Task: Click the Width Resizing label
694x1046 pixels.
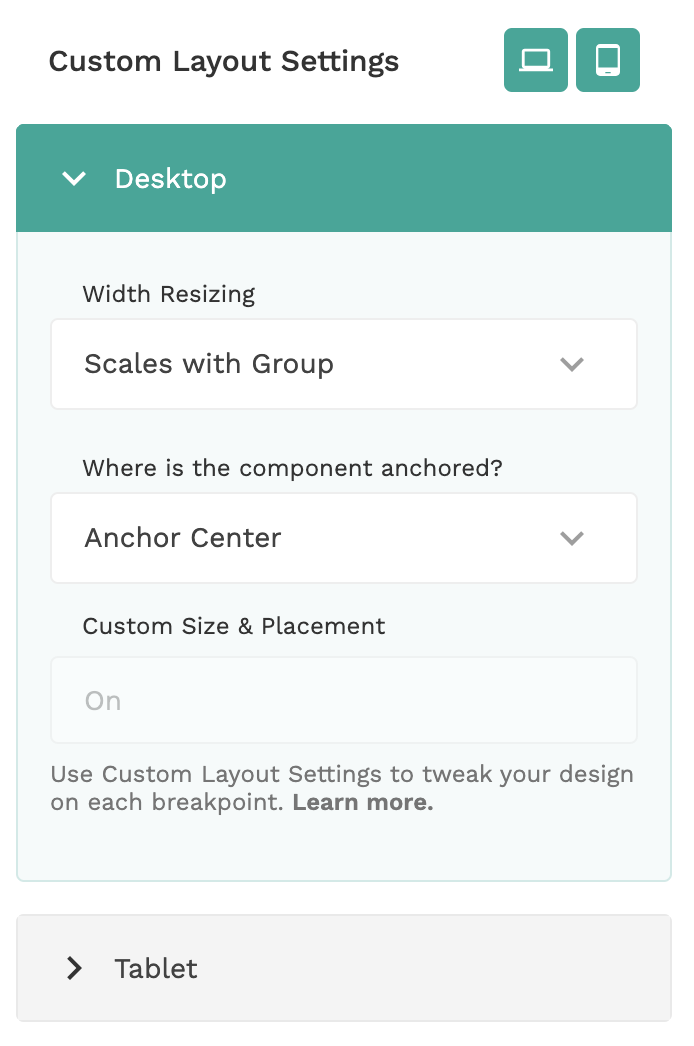Action: click(x=169, y=294)
